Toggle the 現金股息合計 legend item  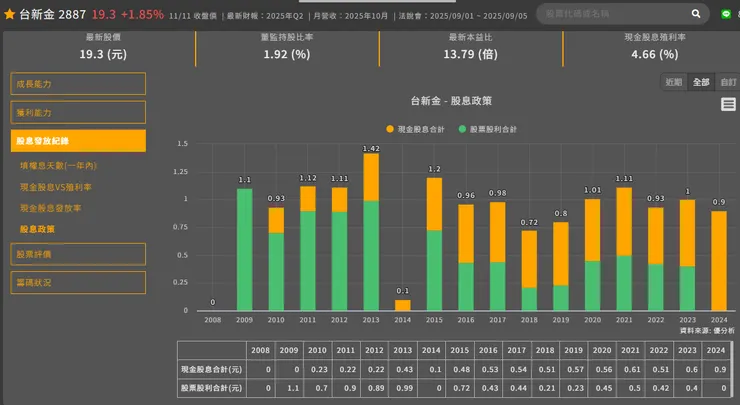pos(415,129)
